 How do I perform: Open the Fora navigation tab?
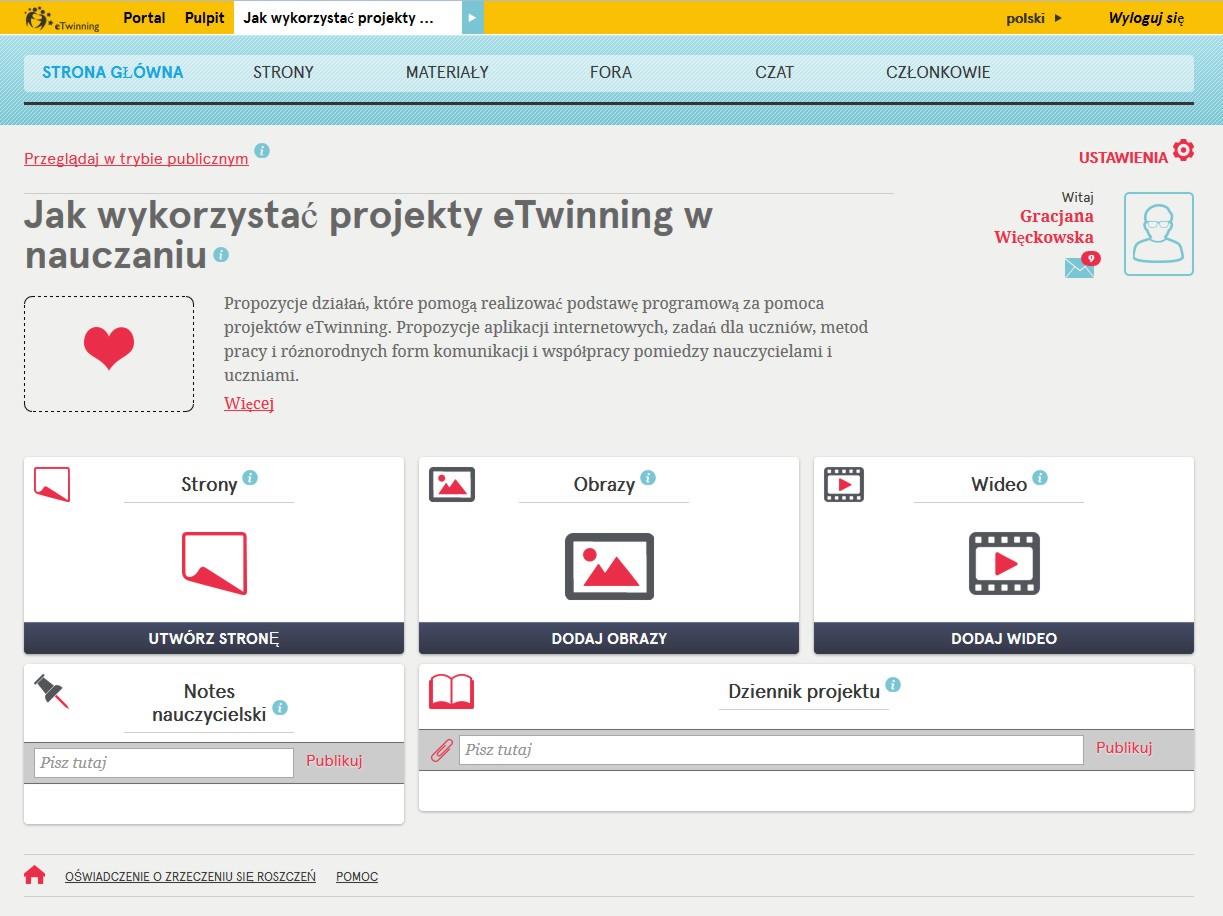coord(611,72)
